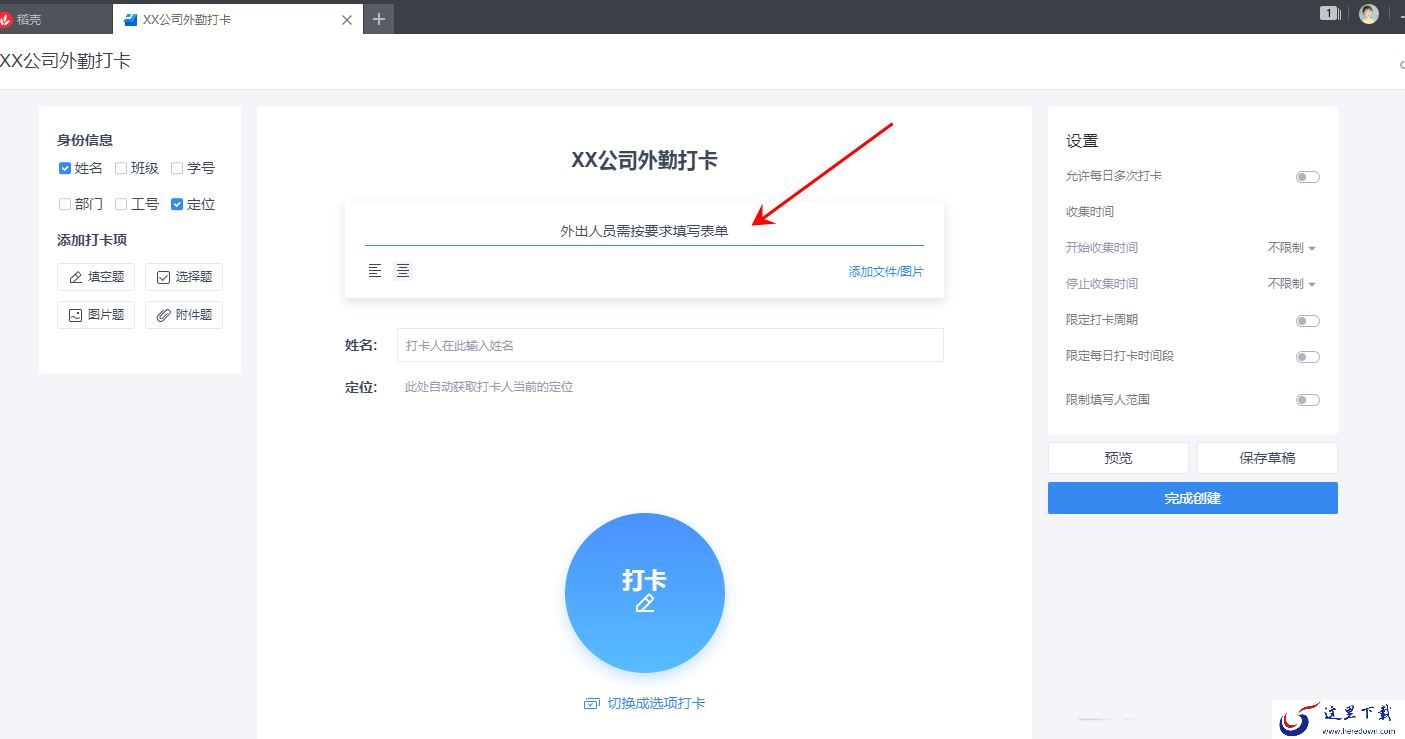Image resolution: width=1405 pixels, height=739 pixels.
Task: Enable 允许每日多次打卡 toggle
Action: [x=1307, y=177]
